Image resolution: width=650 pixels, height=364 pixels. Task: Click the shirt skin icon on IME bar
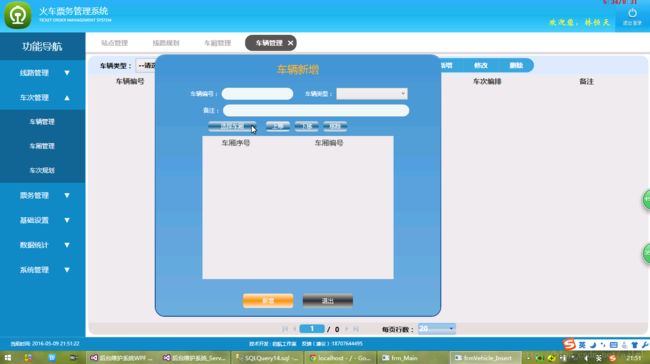(x=634, y=345)
